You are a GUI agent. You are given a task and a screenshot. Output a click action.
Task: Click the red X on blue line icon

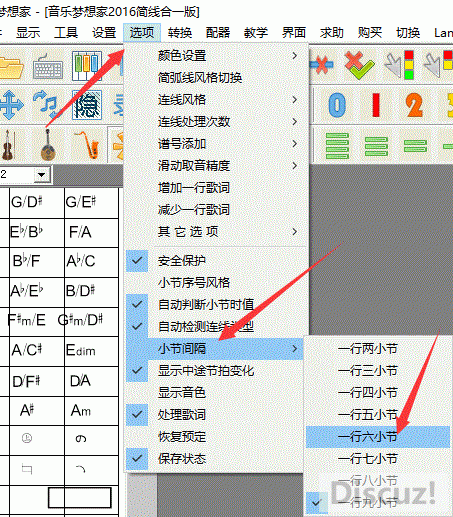click(x=321, y=65)
